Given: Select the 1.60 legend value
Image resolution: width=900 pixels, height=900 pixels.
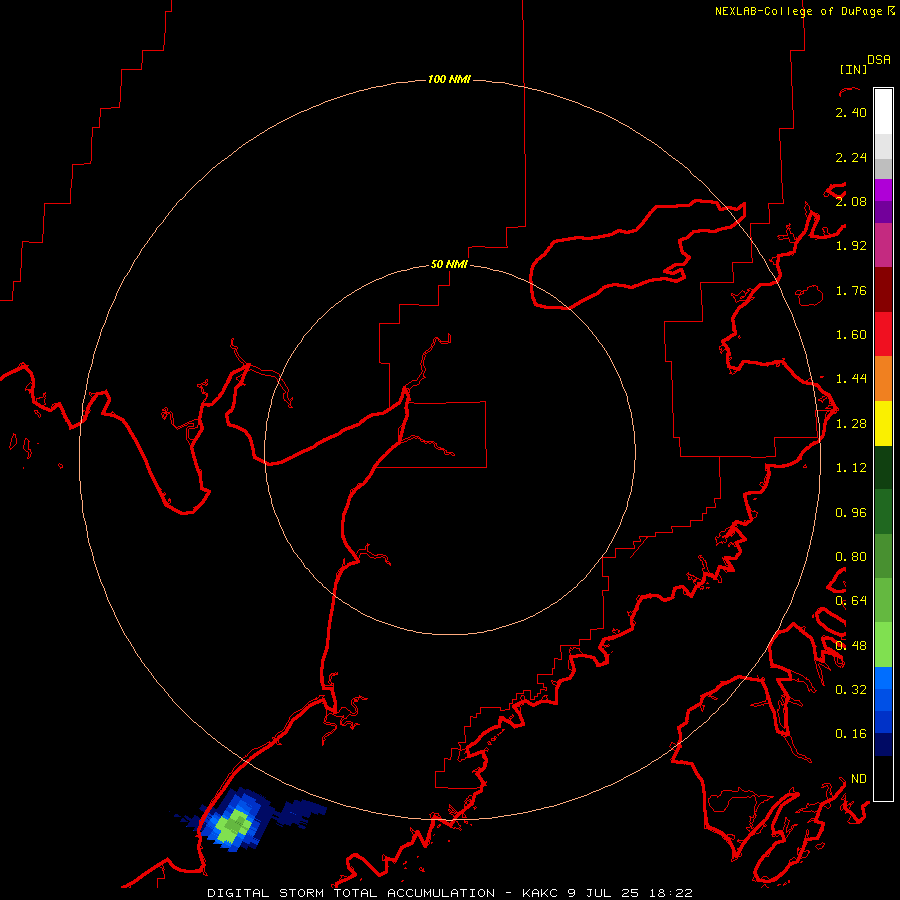Looking at the screenshot, I should pos(851,335).
